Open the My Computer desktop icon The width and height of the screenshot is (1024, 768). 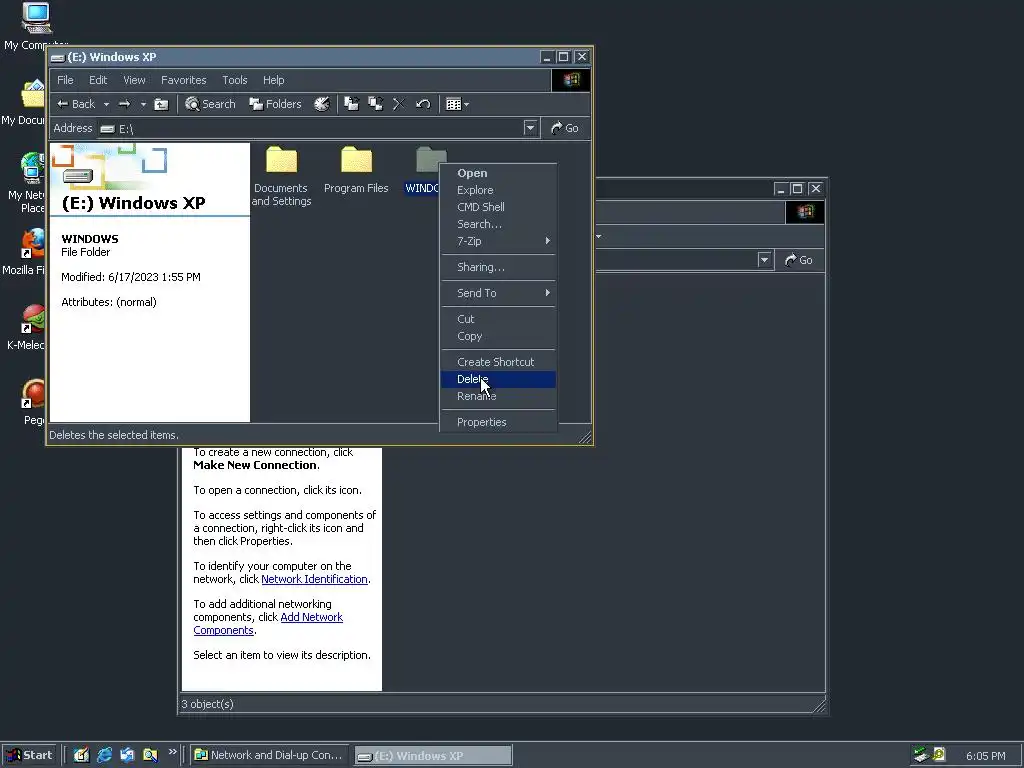click(x=35, y=26)
